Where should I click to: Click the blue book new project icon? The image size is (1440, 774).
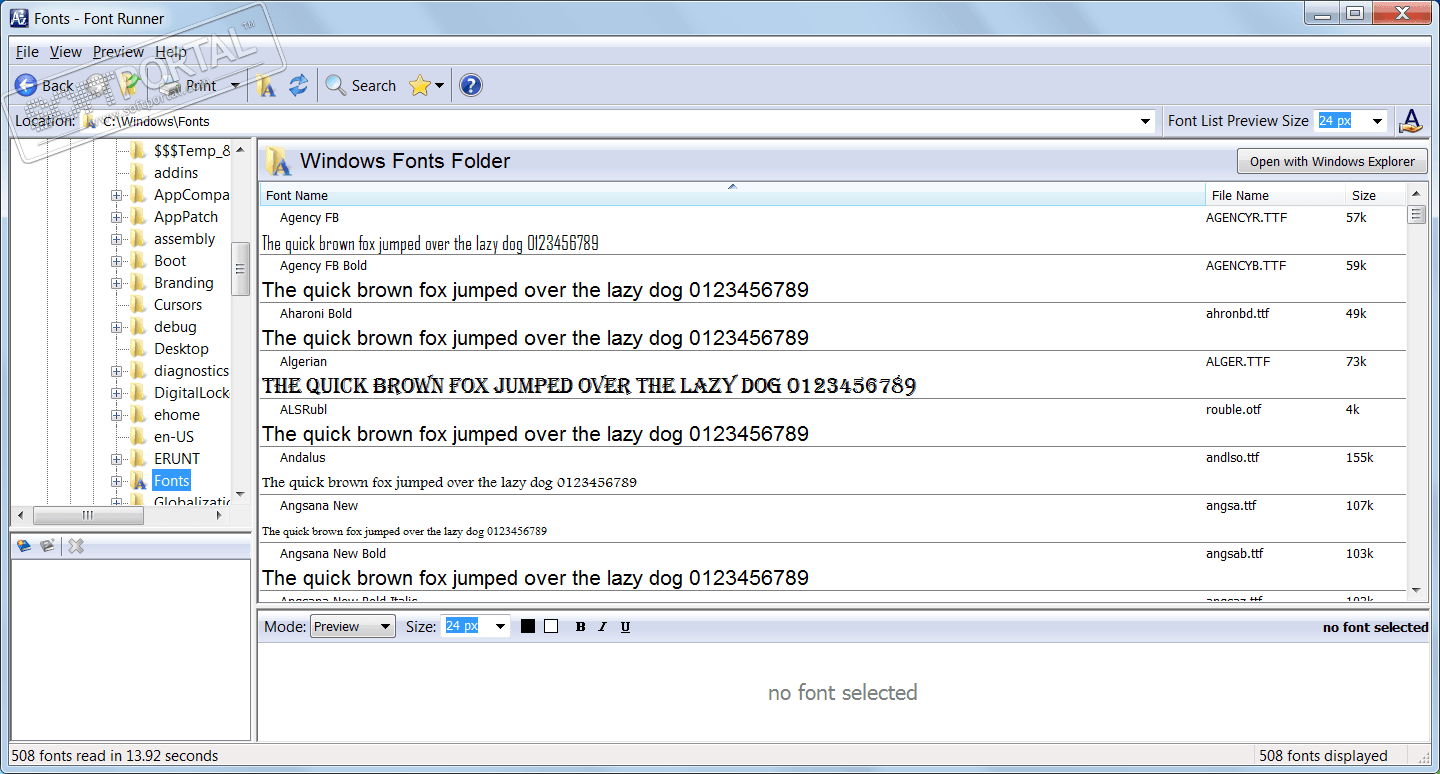(x=24, y=546)
